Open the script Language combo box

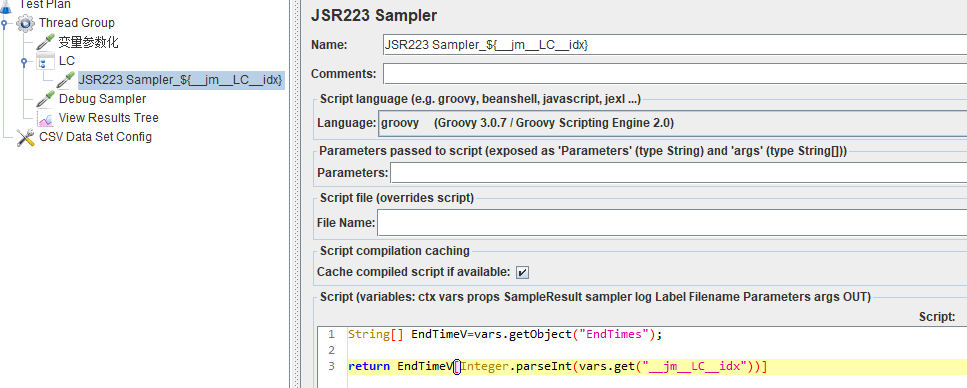click(x=672, y=123)
